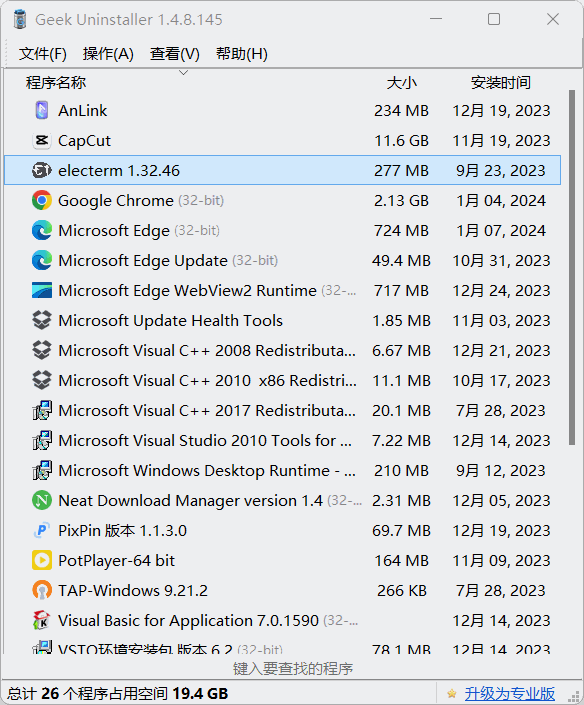Click the 升级为专业版 upgrade link
Screen dimensions: 584x705
coord(509,694)
